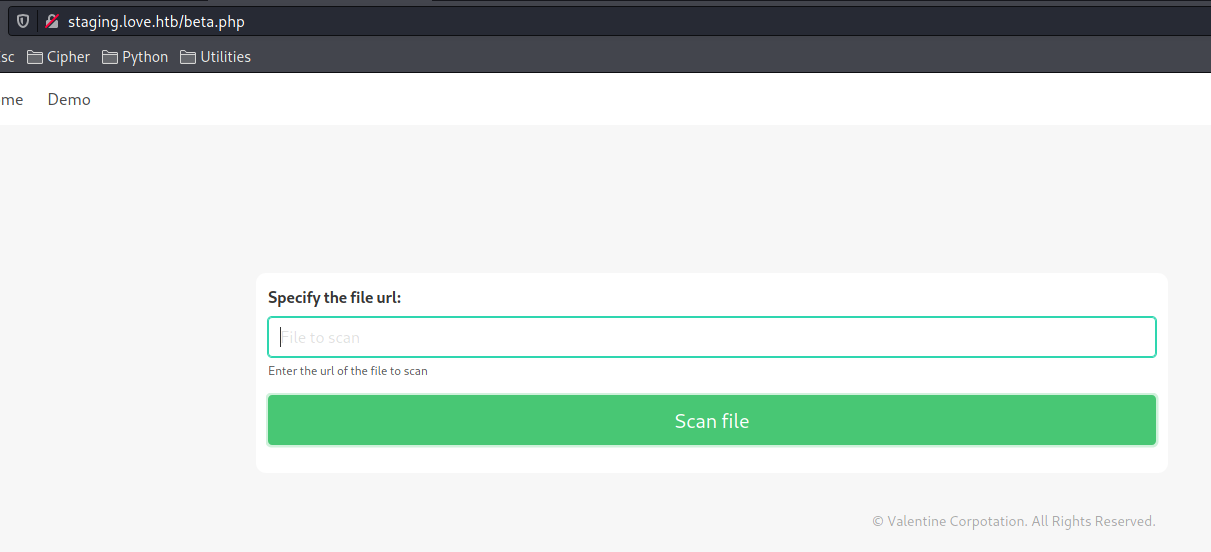The image size is (1211, 552).
Task: Click blank area of white navigation bar
Action: click(600, 100)
